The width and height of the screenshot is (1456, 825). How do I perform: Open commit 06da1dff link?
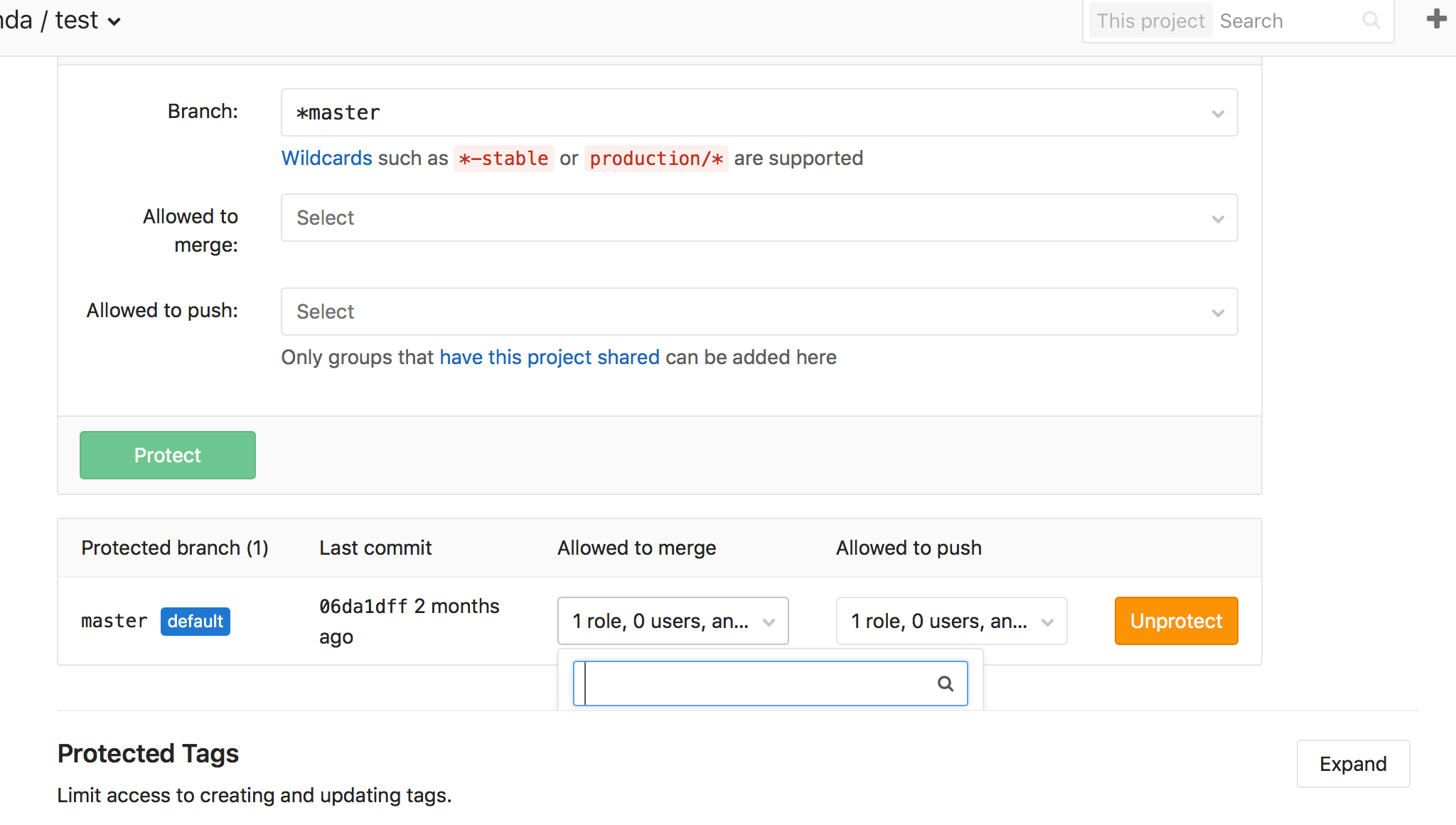[363, 607]
